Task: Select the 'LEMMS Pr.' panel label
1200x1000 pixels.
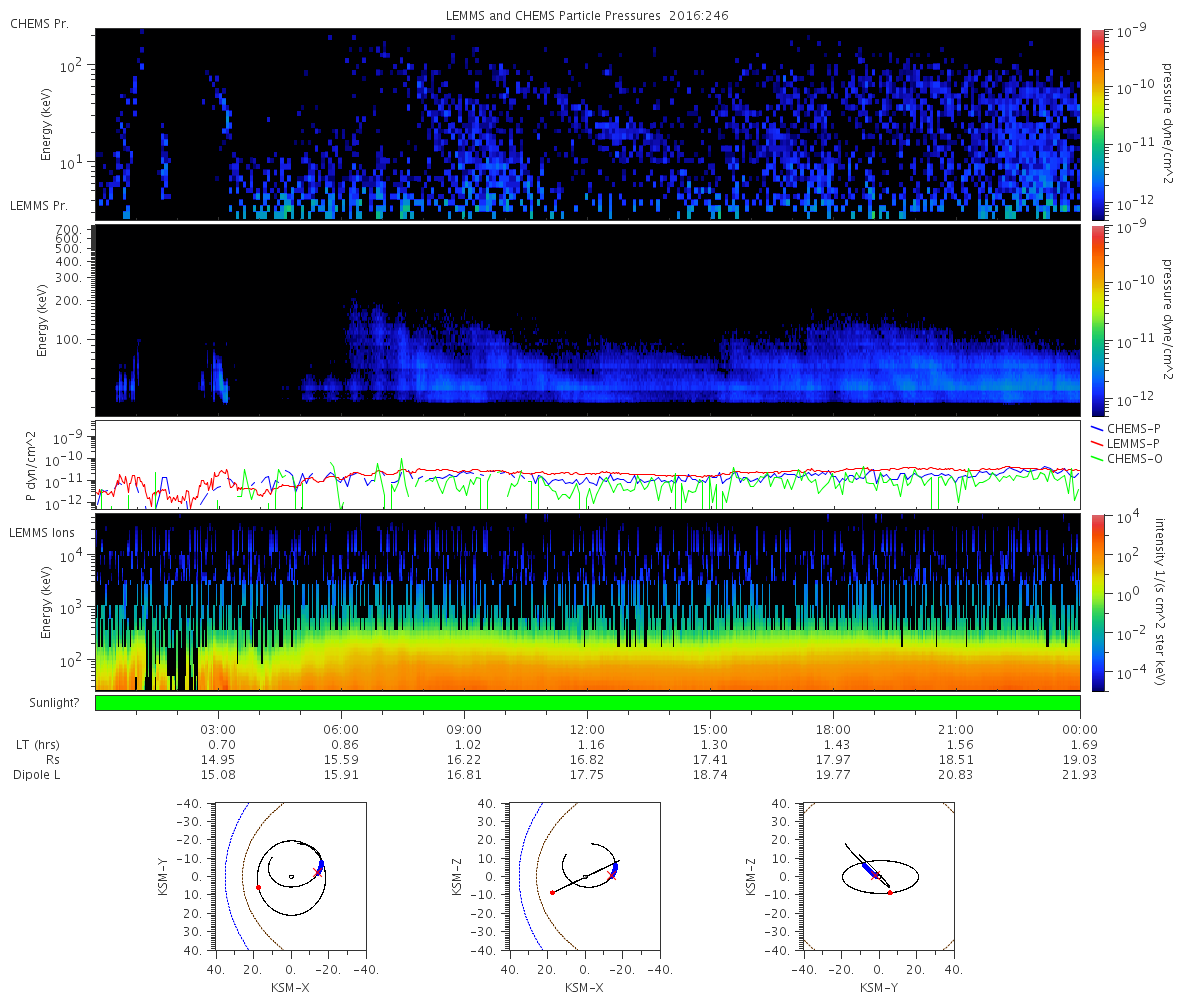Action: [x=39, y=205]
